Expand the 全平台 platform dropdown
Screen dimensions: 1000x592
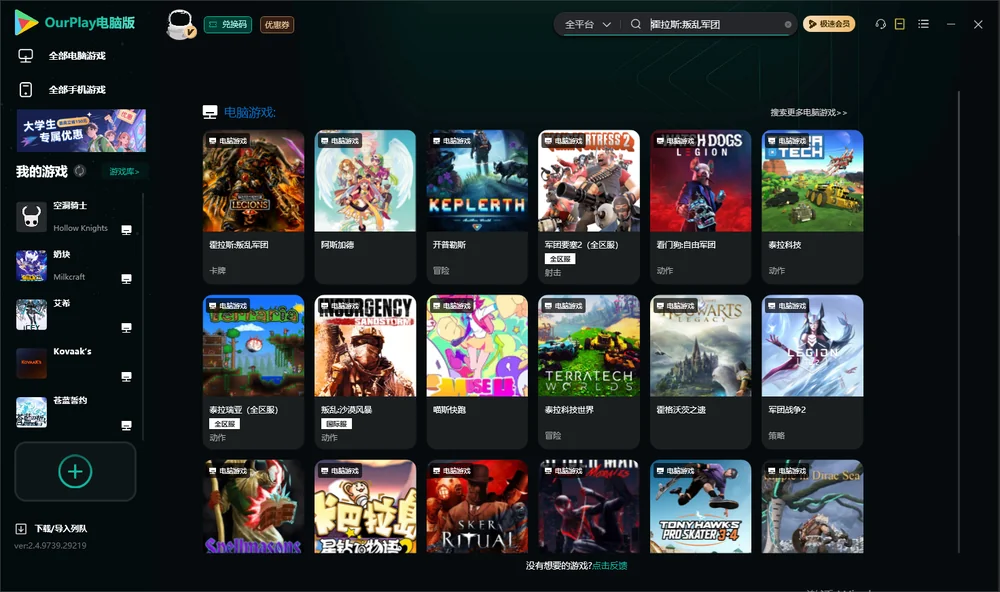coord(587,24)
